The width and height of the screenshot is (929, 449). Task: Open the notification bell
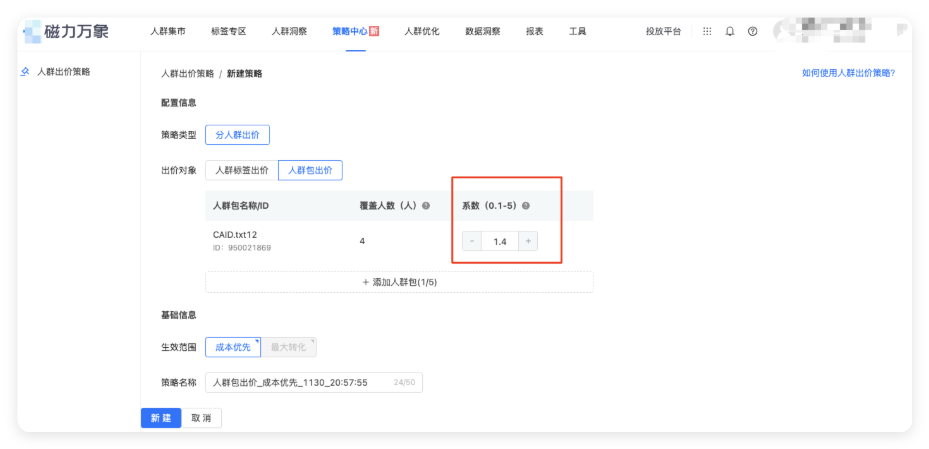pos(730,31)
